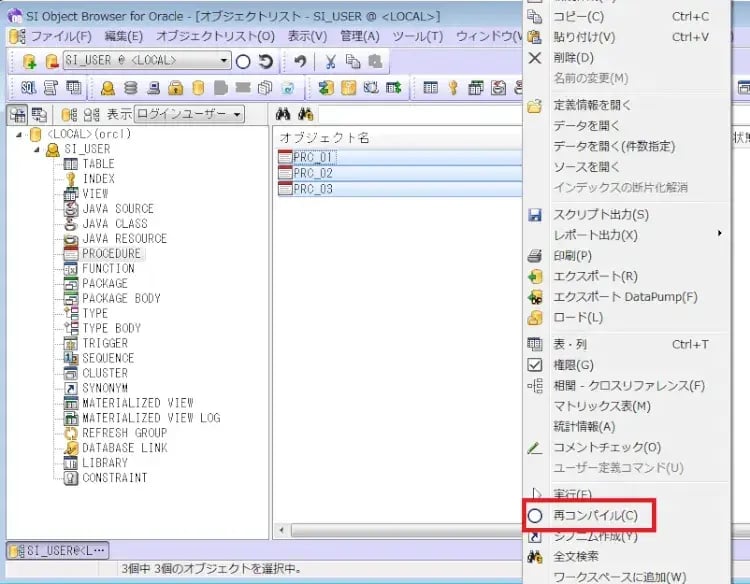
Task: Expand the レポート出力(X) submenu arrow
Action: coord(719,235)
